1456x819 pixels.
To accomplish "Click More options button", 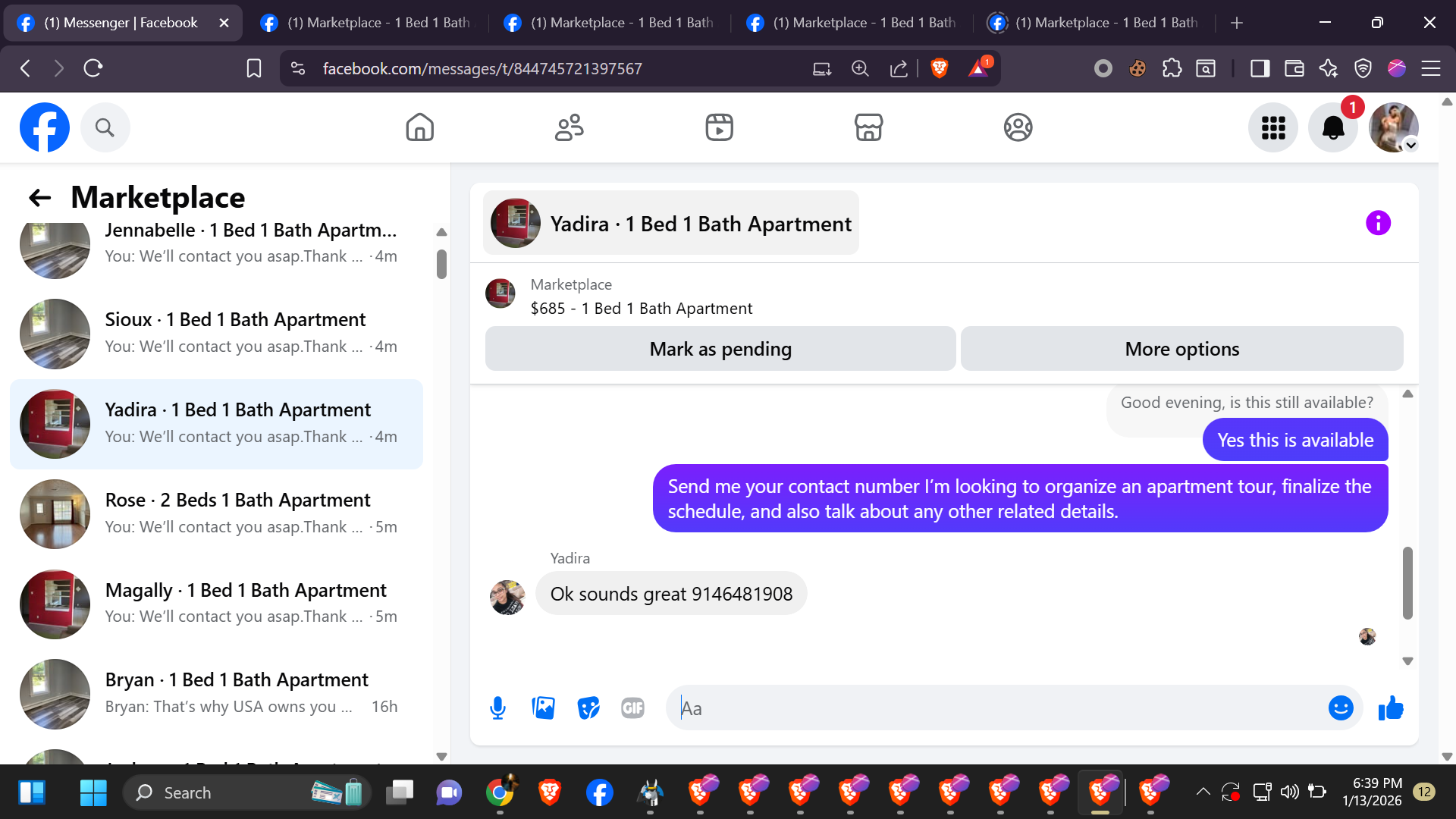I will tap(1181, 349).
